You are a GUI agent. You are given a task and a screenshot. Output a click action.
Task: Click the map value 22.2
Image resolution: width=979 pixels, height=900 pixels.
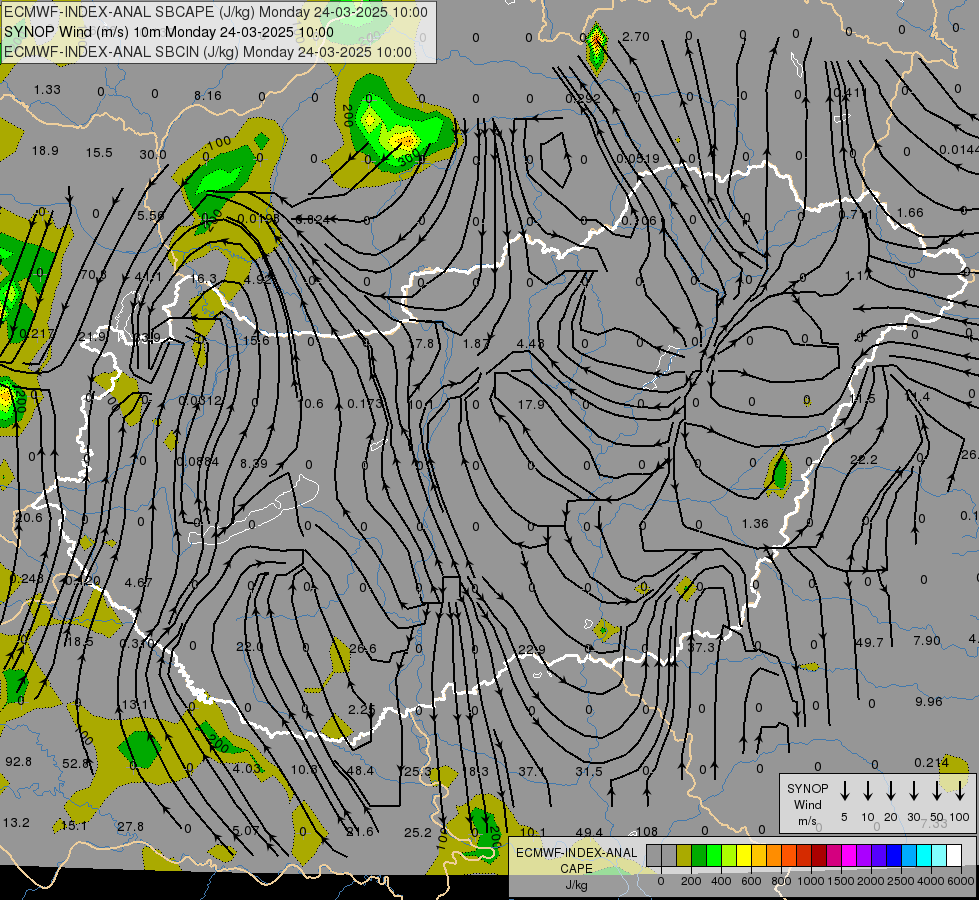[863, 459]
